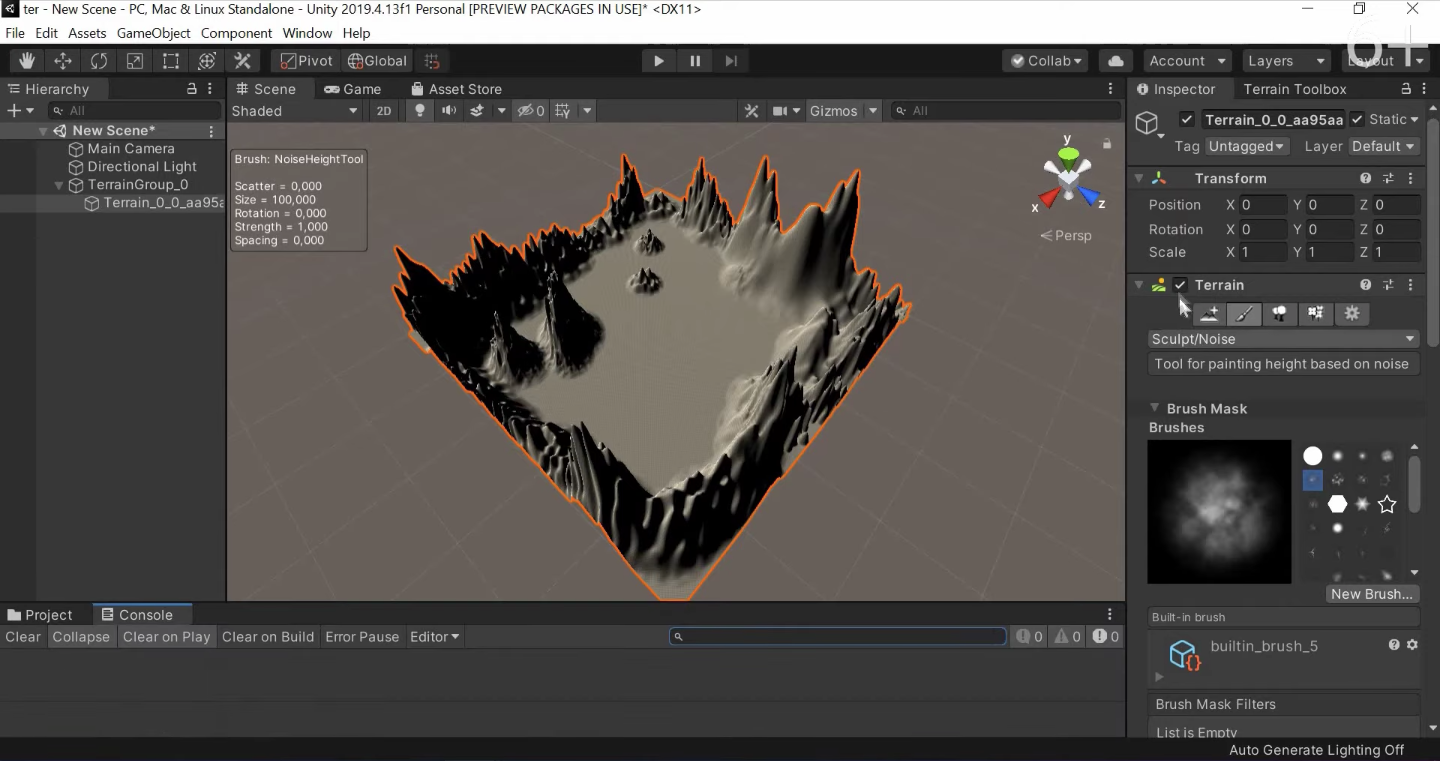This screenshot has height=761, width=1440.
Task: Toggle scene lighting bulb icon
Action: [420, 111]
